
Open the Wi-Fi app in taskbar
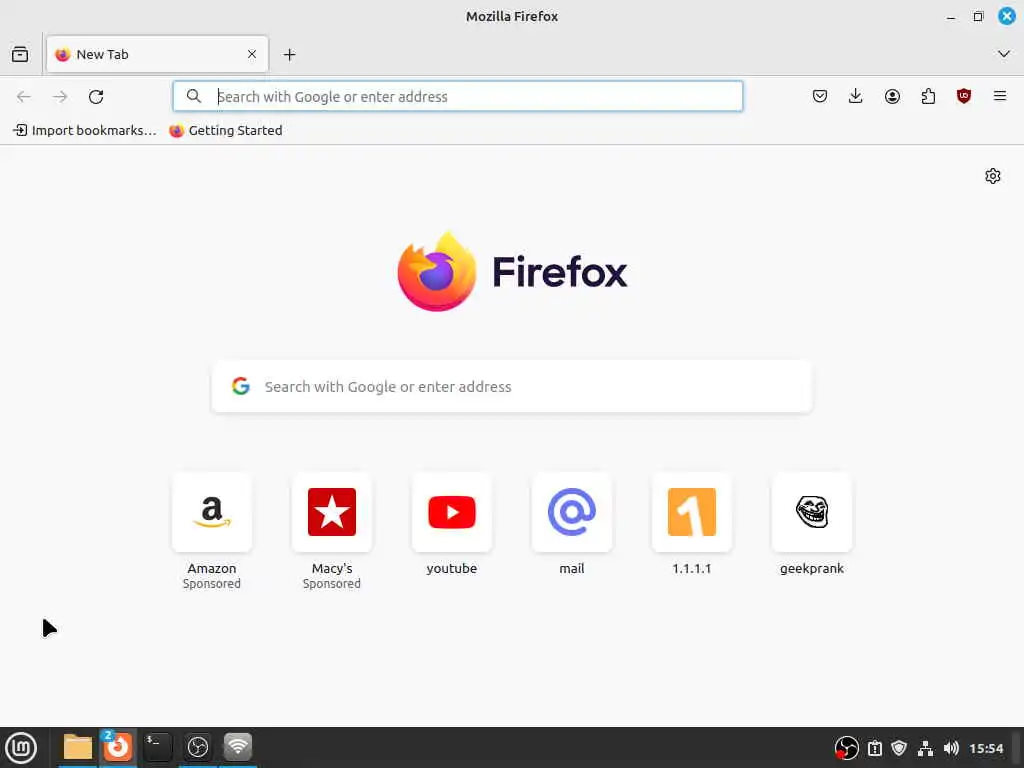click(x=238, y=747)
